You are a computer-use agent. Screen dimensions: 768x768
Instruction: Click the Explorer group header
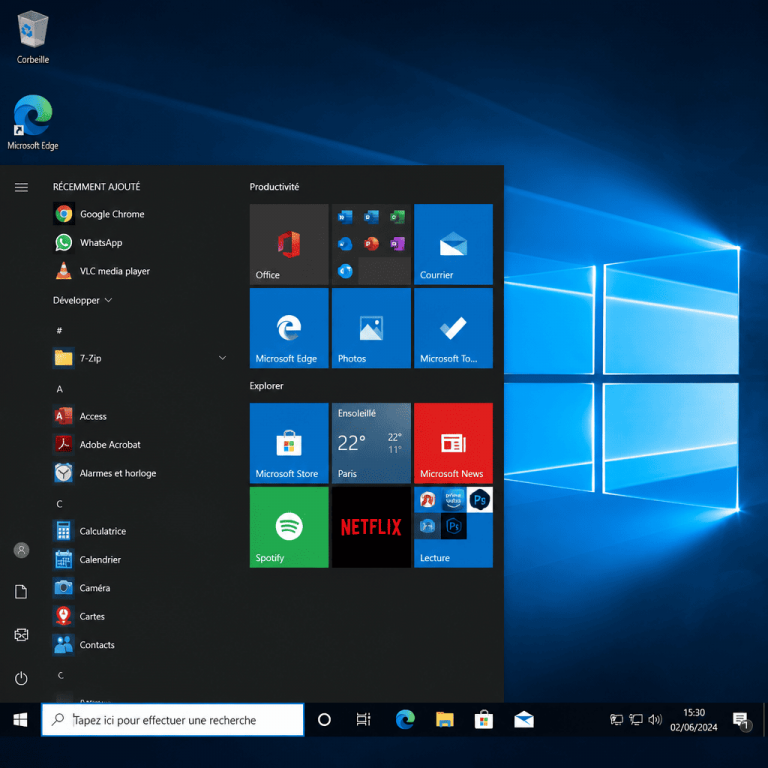266,385
